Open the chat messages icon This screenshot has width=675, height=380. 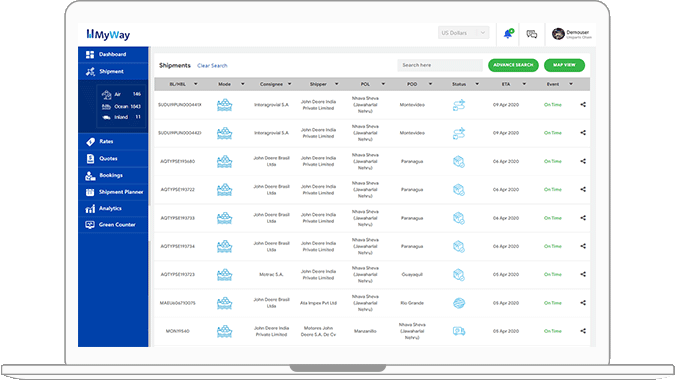532,34
